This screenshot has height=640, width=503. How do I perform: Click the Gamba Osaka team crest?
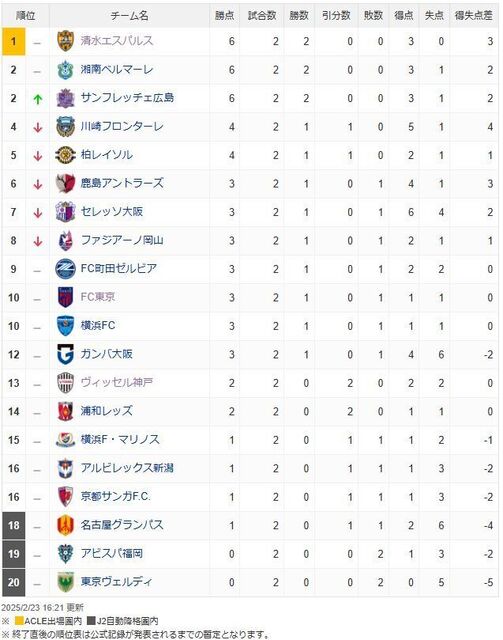coord(65,354)
